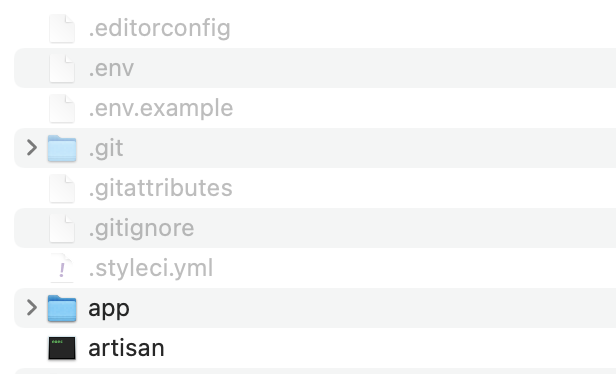Select the .env.example filename
616x374 pixels.
161,108
